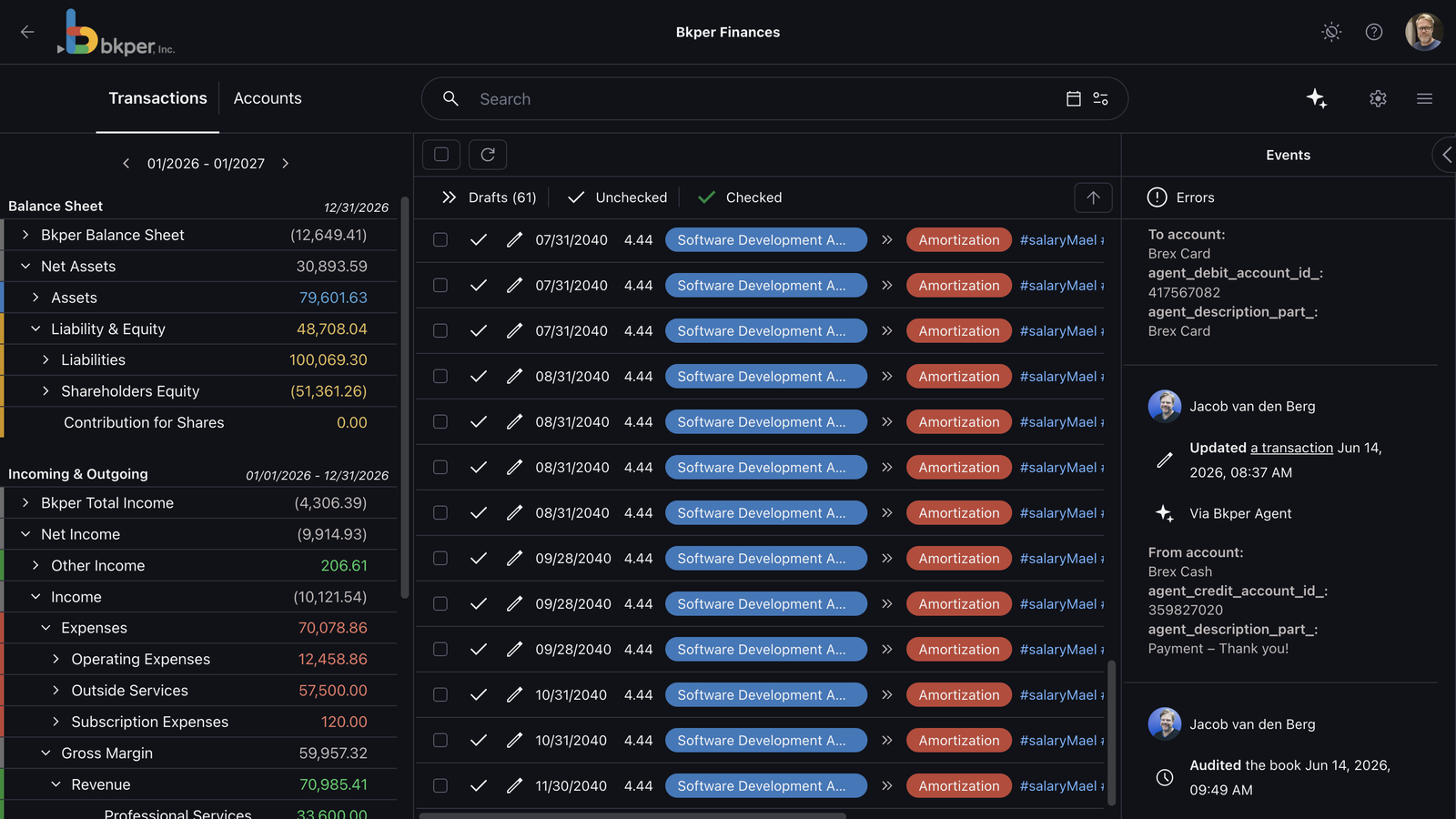Expand the Assets group
This screenshot has width=1456, height=819.
click(35, 298)
